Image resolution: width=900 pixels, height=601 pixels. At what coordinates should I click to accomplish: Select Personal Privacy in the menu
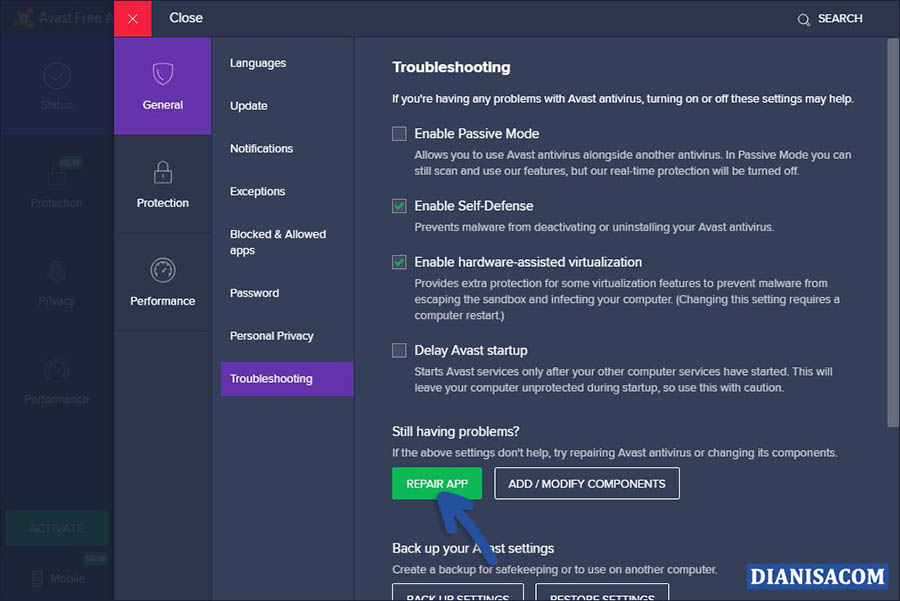pyautogui.click(x=271, y=336)
